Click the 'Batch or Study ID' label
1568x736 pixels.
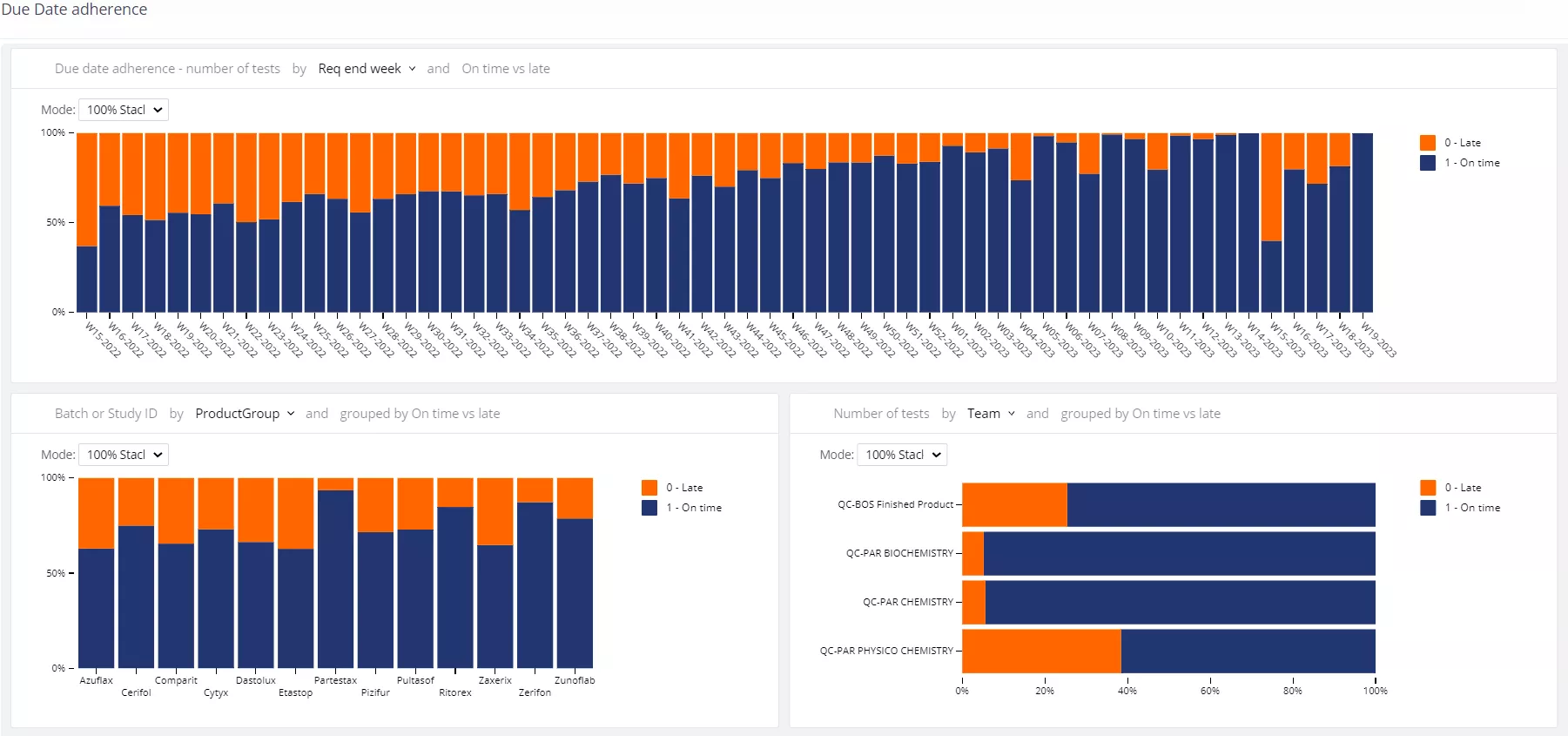coord(106,414)
